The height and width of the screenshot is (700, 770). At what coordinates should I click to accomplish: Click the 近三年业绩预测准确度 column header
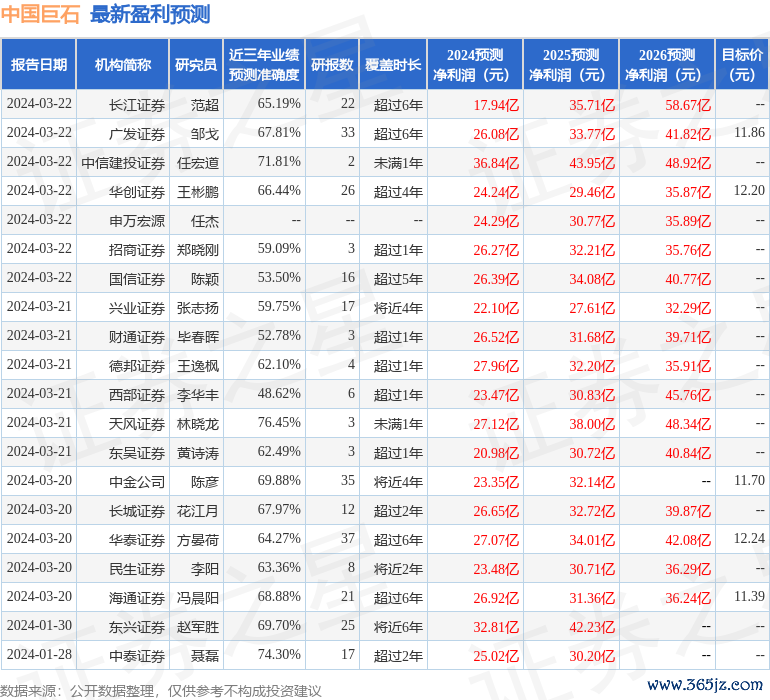click(x=264, y=65)
